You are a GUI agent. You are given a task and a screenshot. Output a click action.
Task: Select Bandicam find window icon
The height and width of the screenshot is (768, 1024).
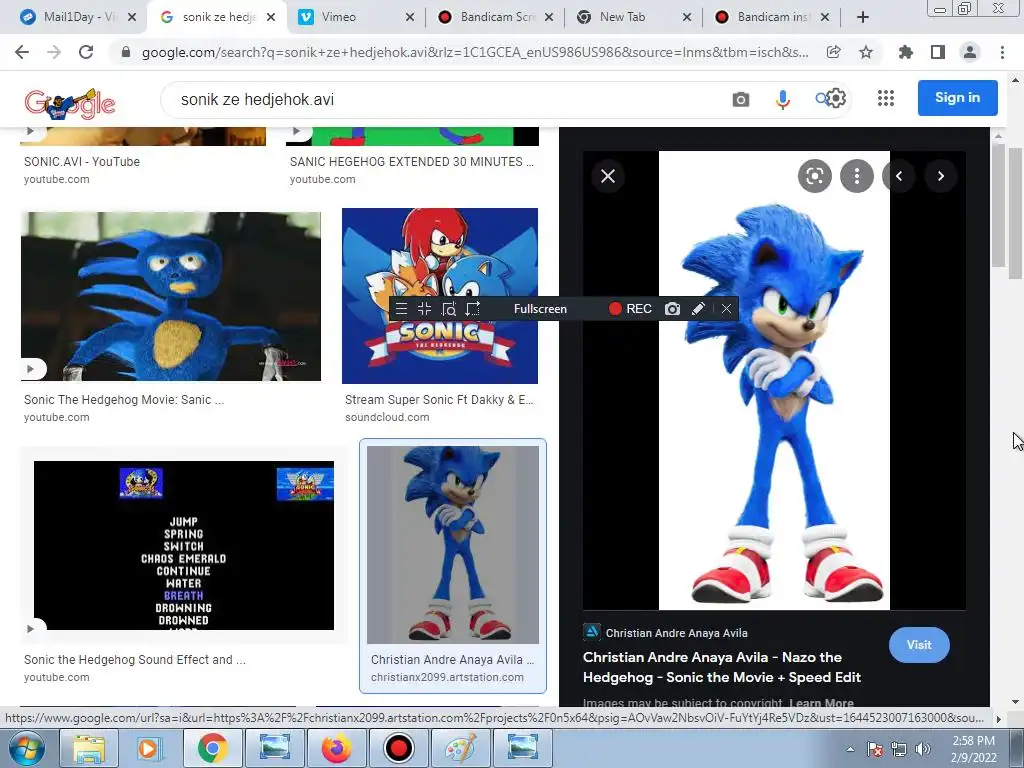tap(449, 309)
